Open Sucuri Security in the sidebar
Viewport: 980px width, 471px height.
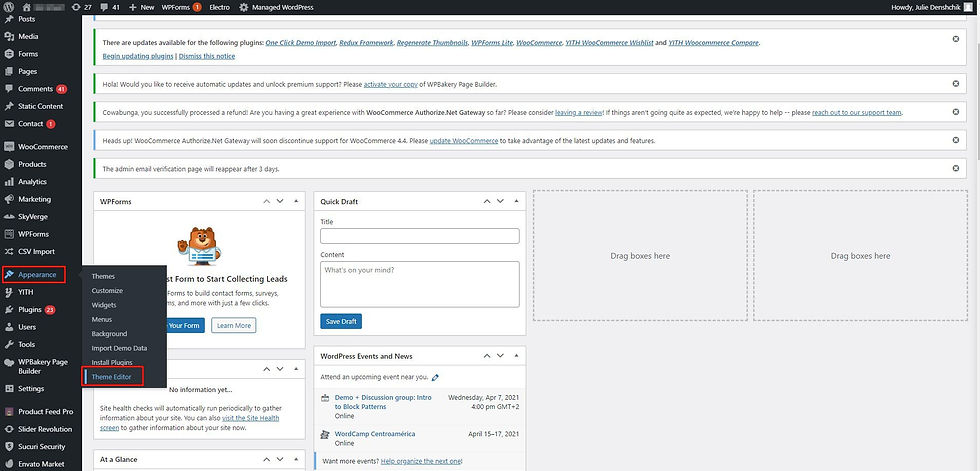click(x=41, y=447)
